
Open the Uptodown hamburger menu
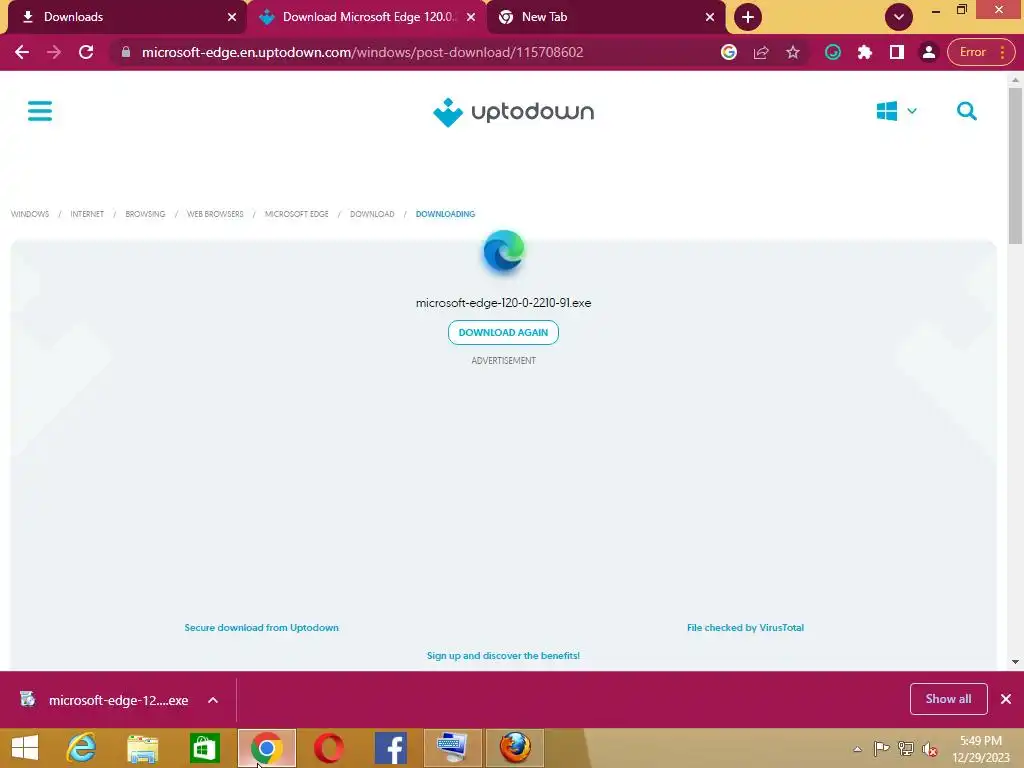pos(40,111)
